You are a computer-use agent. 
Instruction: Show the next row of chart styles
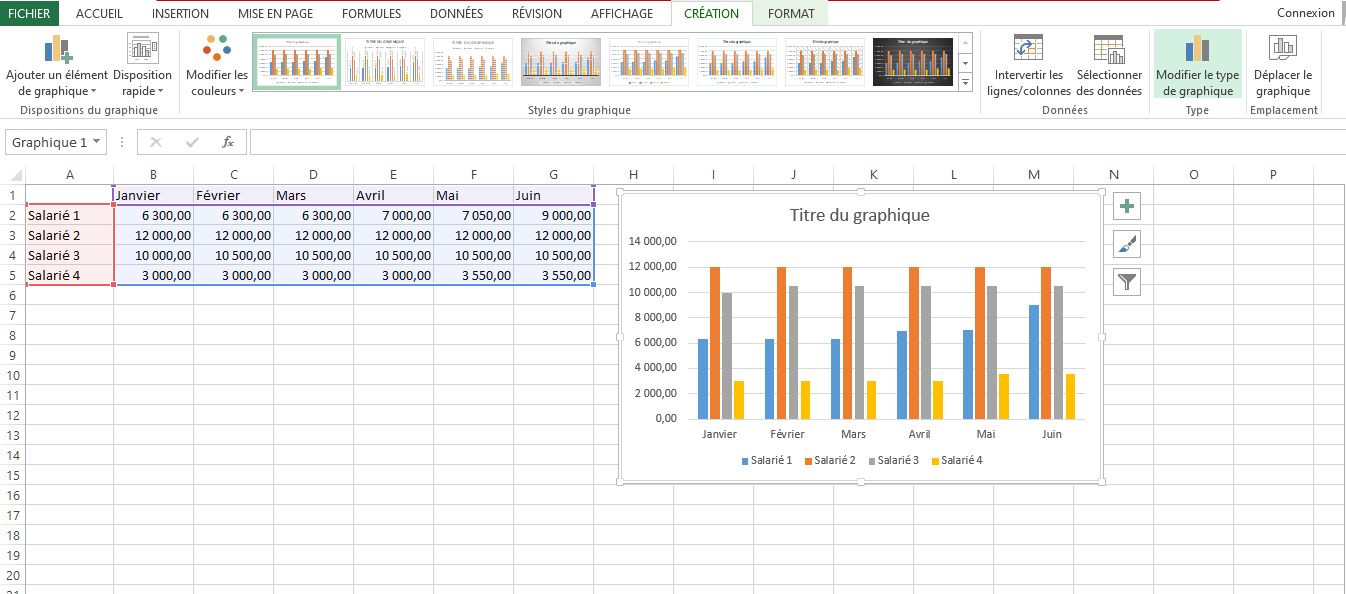tap(965, 61)
